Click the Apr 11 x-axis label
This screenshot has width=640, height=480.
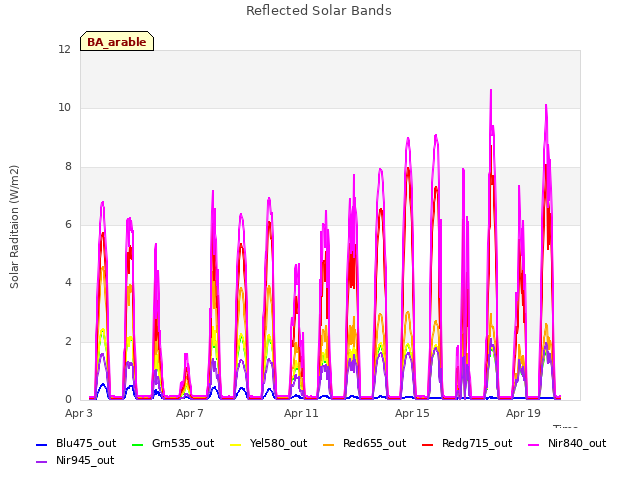click(x=301, y=413)
